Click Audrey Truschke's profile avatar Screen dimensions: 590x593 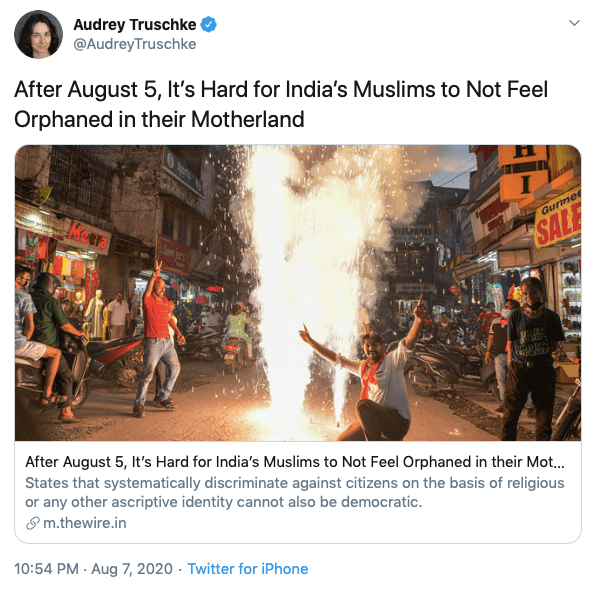click(x=38, y=34)
